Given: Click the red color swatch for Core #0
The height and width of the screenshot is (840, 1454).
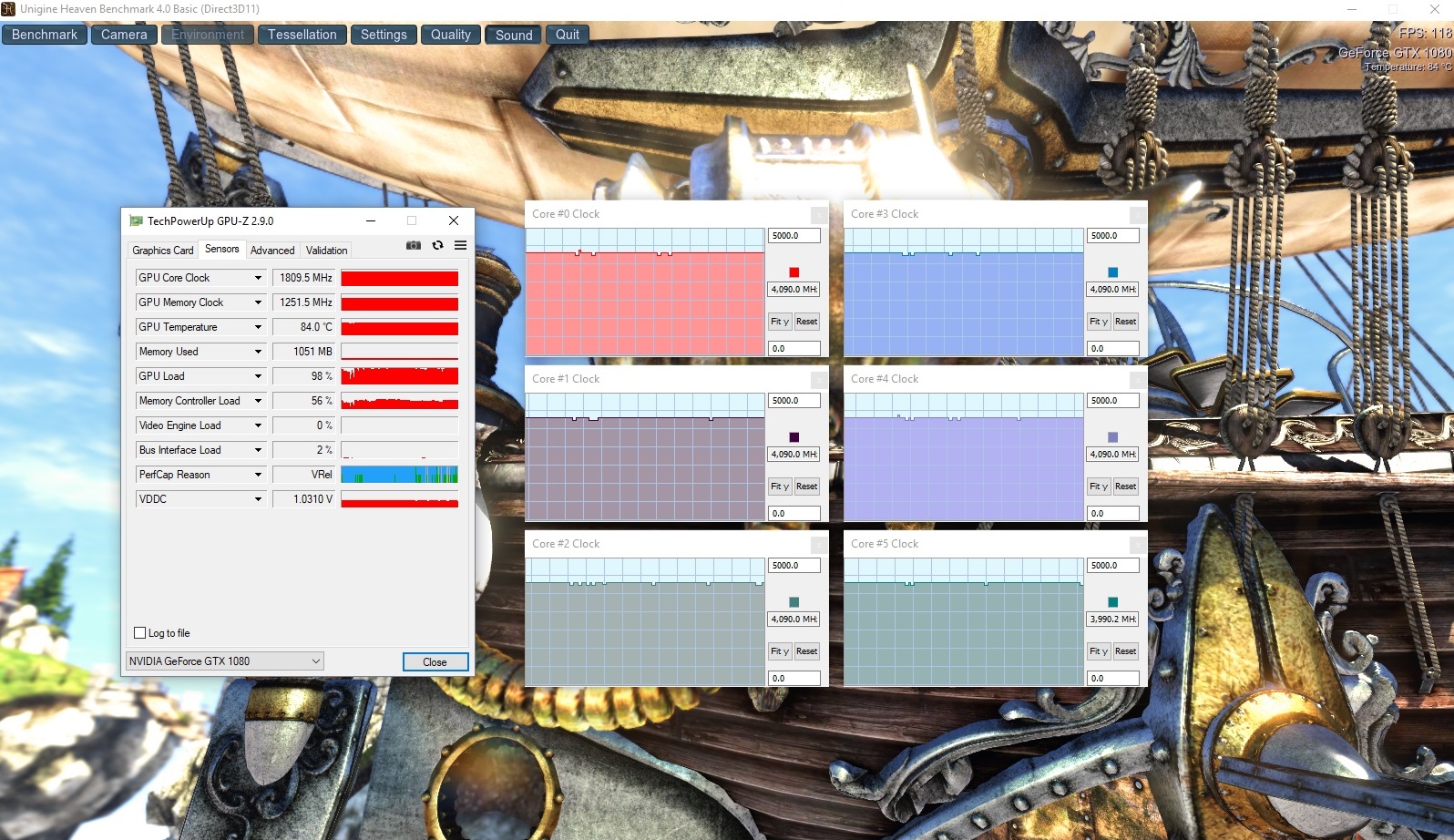Looking at the screenshot, I should click(794, 272).
